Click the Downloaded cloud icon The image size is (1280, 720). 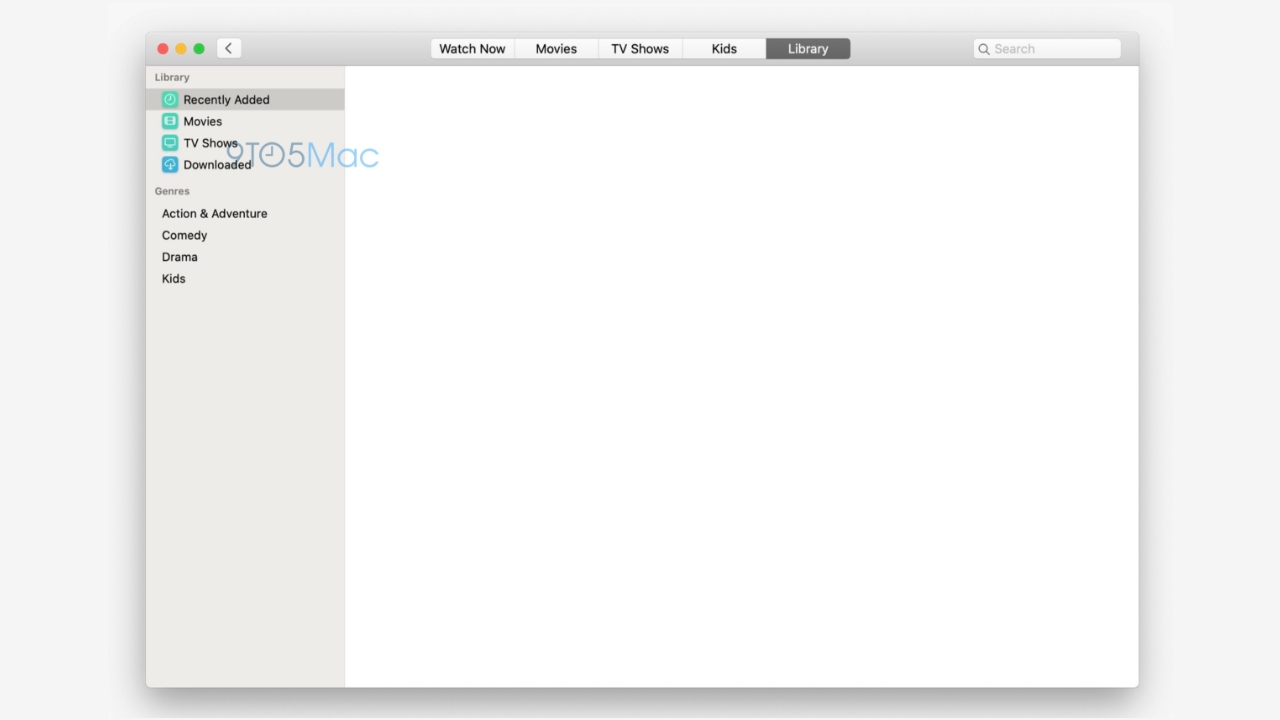point(170,165)
